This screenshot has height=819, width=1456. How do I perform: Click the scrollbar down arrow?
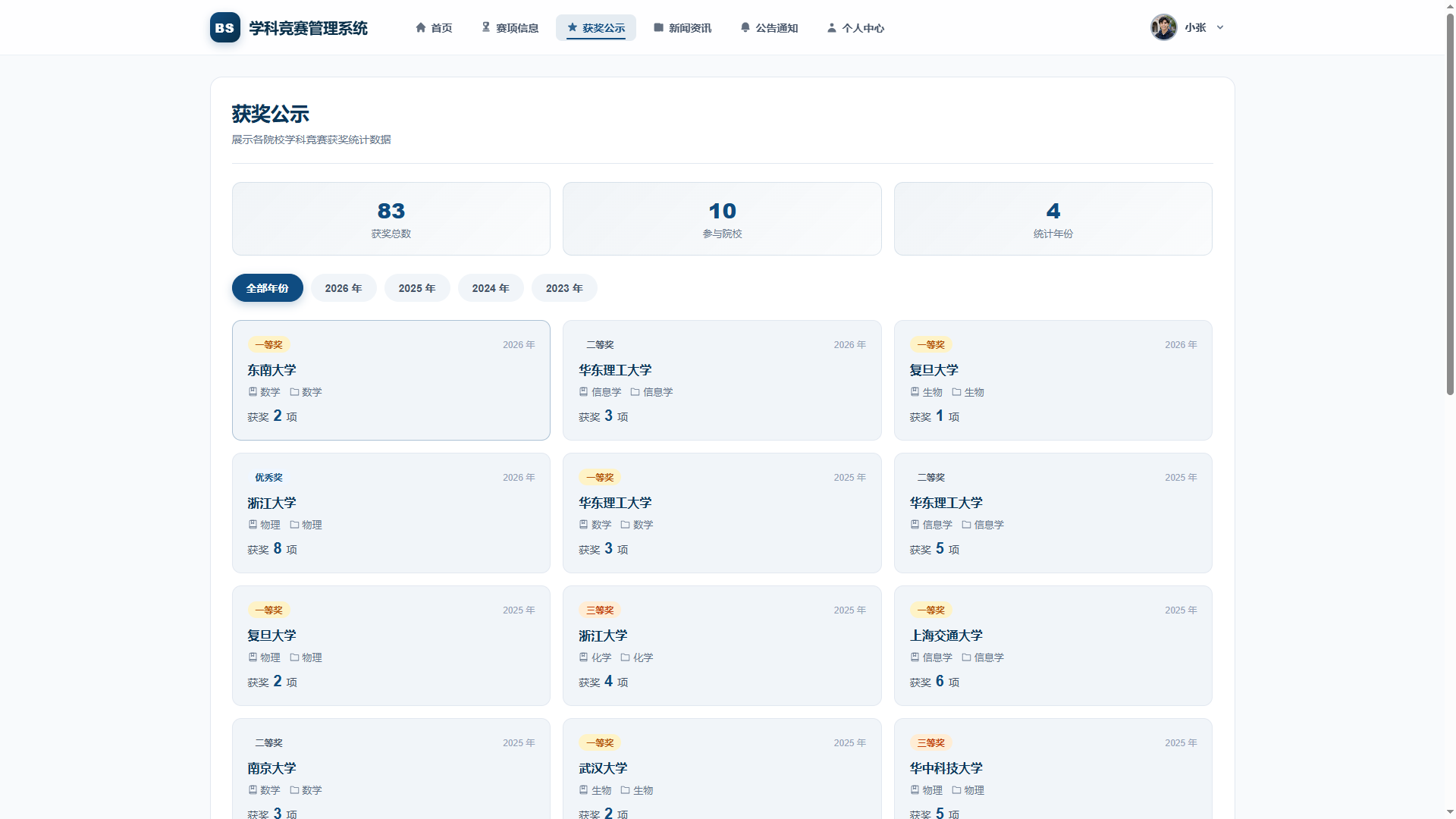coord(1450,812)
